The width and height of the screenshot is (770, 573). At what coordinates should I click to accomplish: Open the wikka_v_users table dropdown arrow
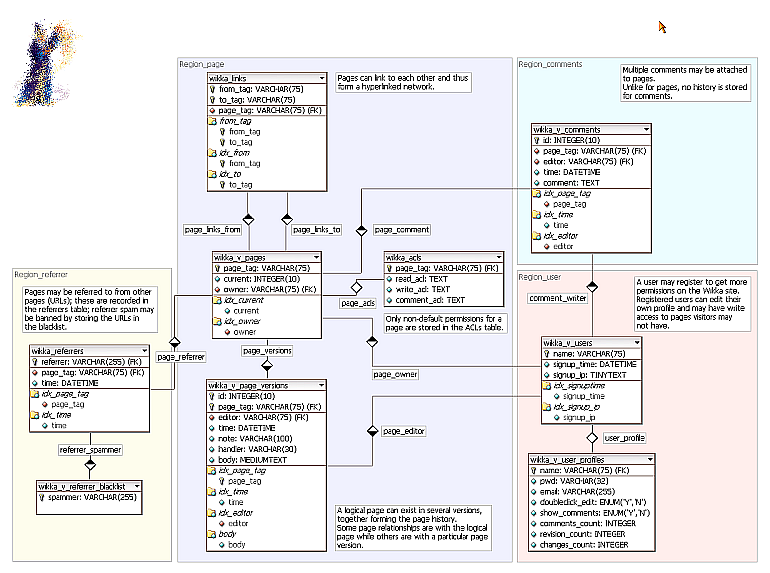point(637,343)
